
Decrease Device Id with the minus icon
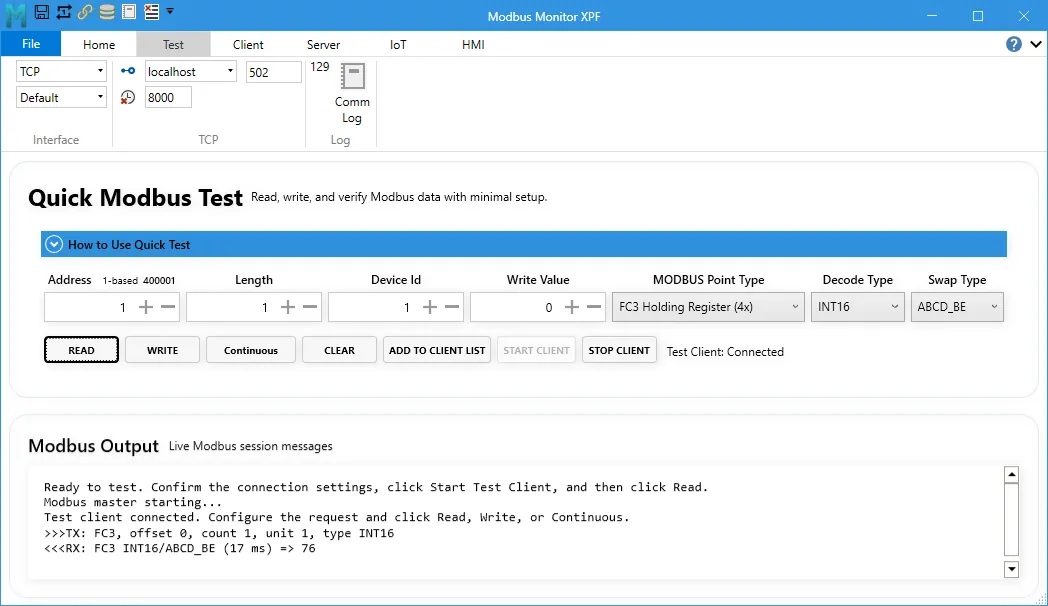click(x=452, y=307)
